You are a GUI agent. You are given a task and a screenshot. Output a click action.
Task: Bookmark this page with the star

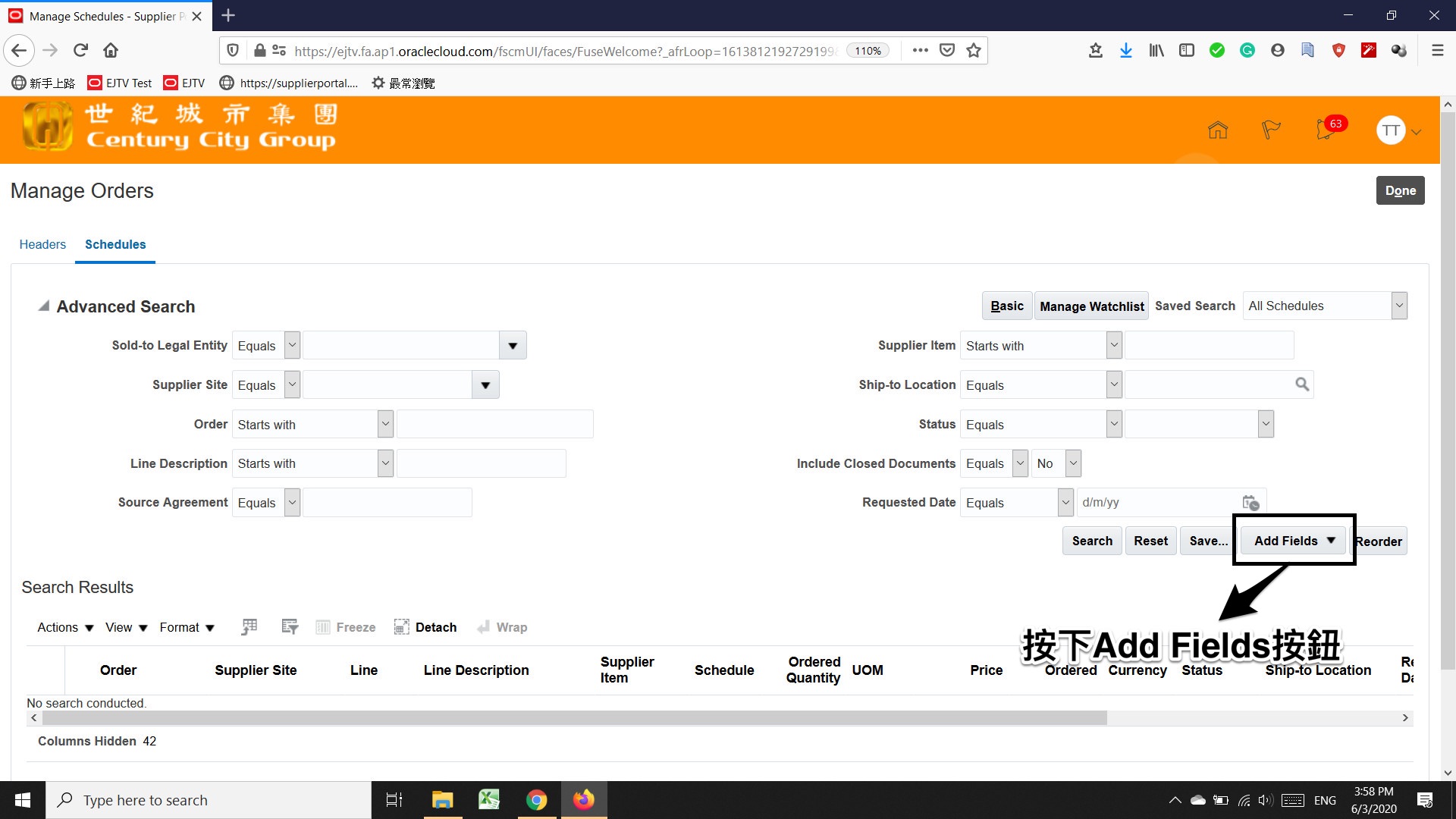tap(974, 51)
